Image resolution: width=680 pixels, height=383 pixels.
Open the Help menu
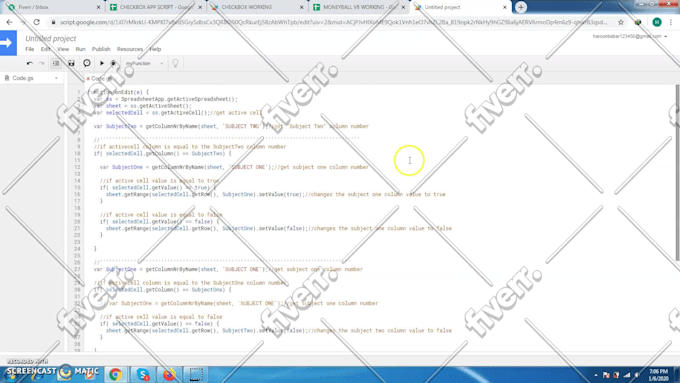[x=155, y=49]
